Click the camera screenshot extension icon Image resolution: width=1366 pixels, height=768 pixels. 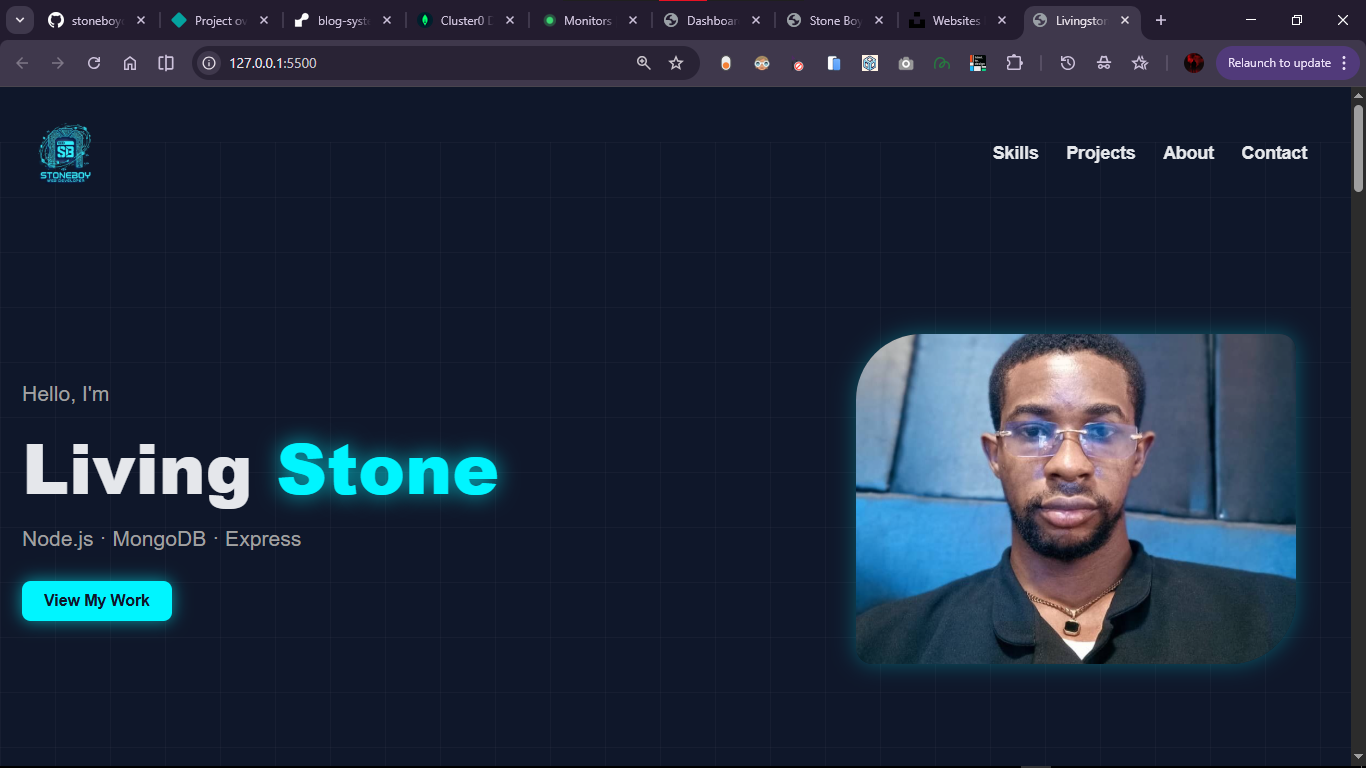(x=906, y=62)
